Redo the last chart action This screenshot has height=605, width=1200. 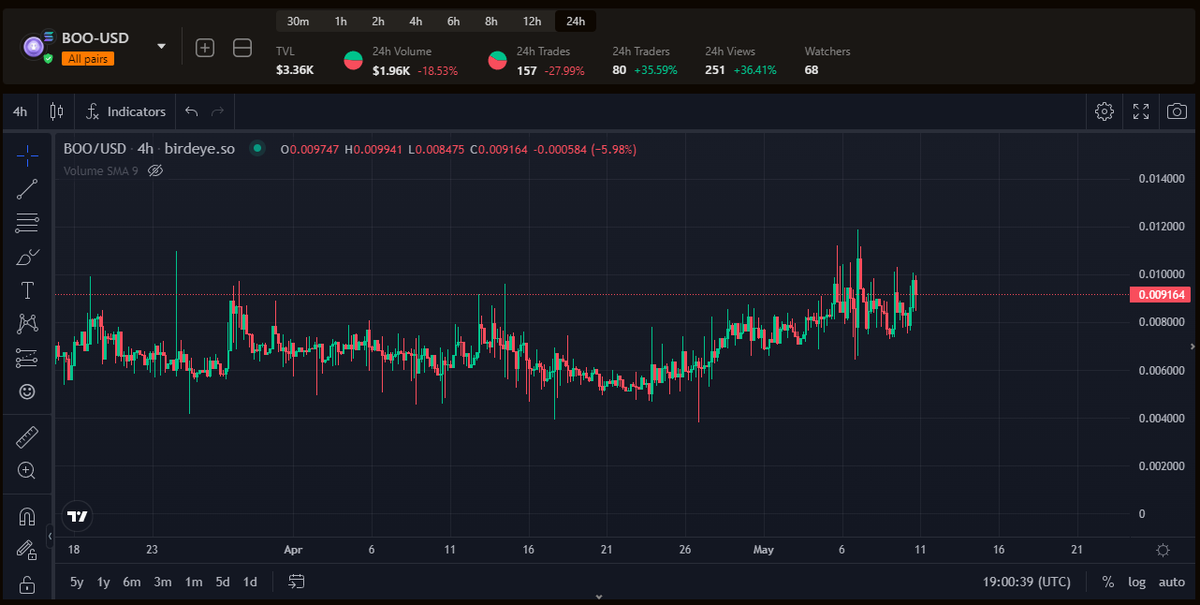click(218, 112)
